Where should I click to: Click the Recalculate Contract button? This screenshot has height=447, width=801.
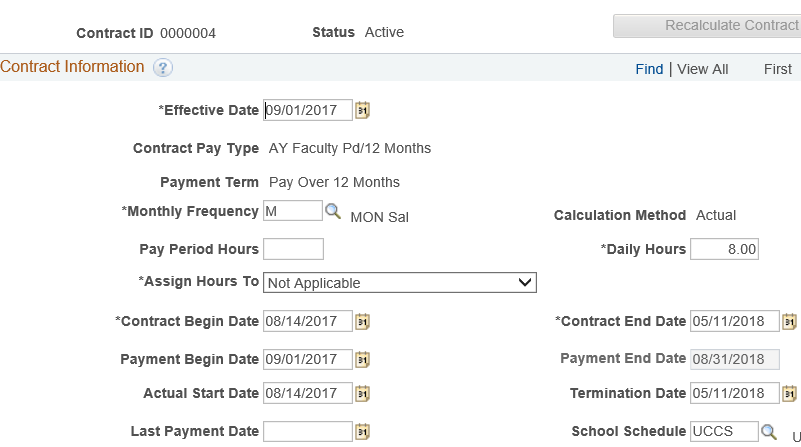(707, 26)
